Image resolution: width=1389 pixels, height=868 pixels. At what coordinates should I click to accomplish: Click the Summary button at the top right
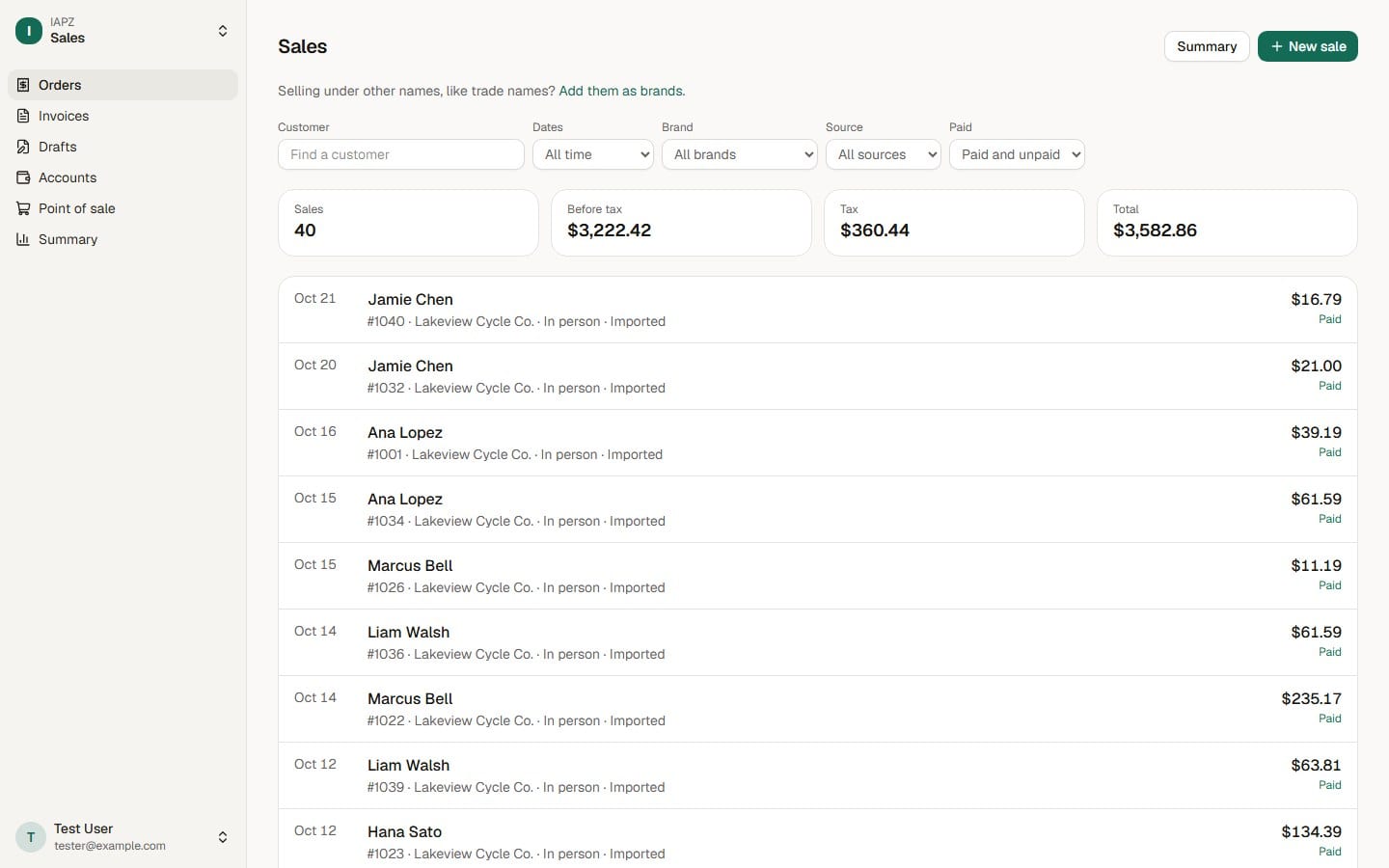coord(1207,46)
